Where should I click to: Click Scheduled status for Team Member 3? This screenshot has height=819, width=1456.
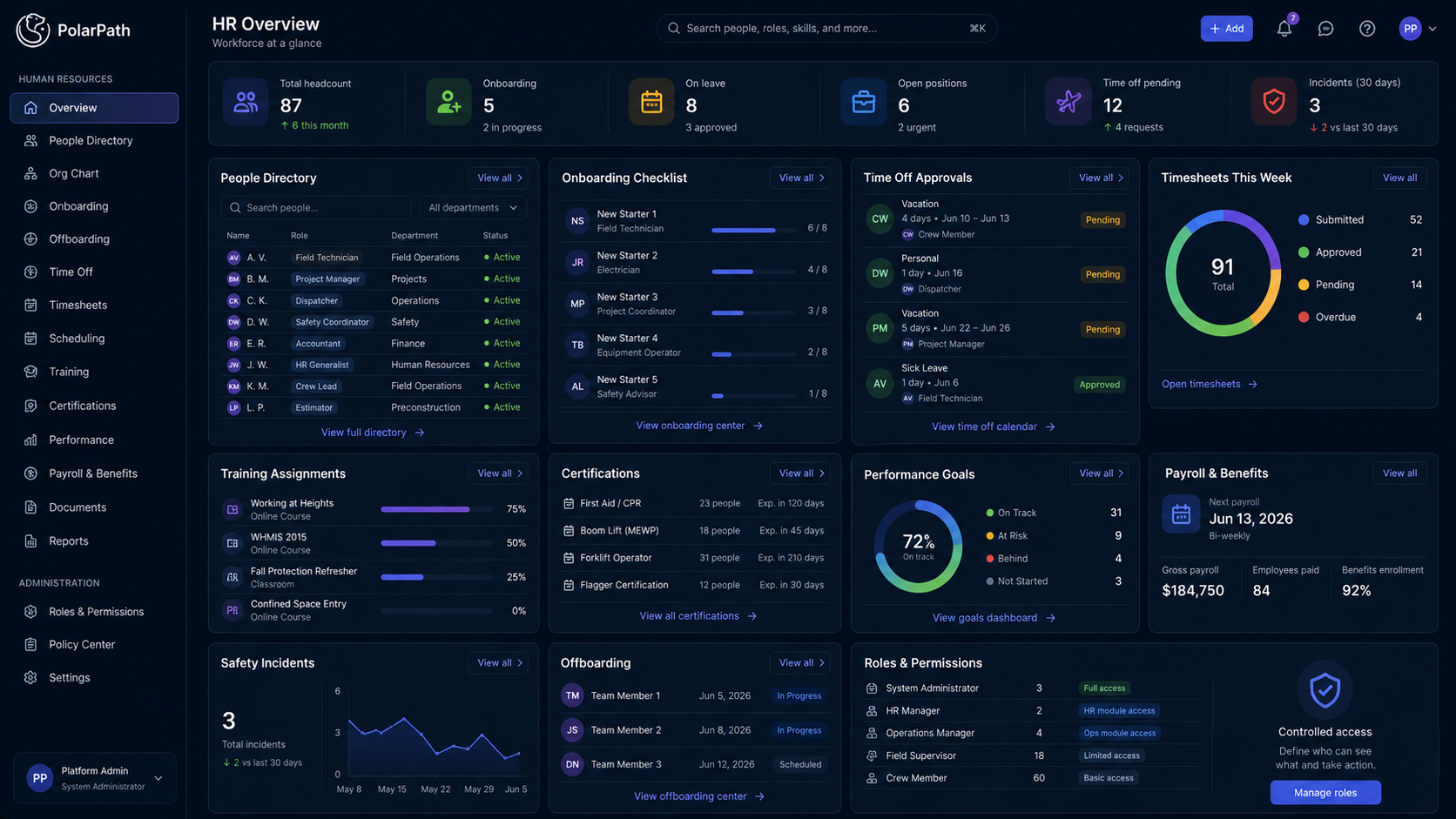pos(800,765)
